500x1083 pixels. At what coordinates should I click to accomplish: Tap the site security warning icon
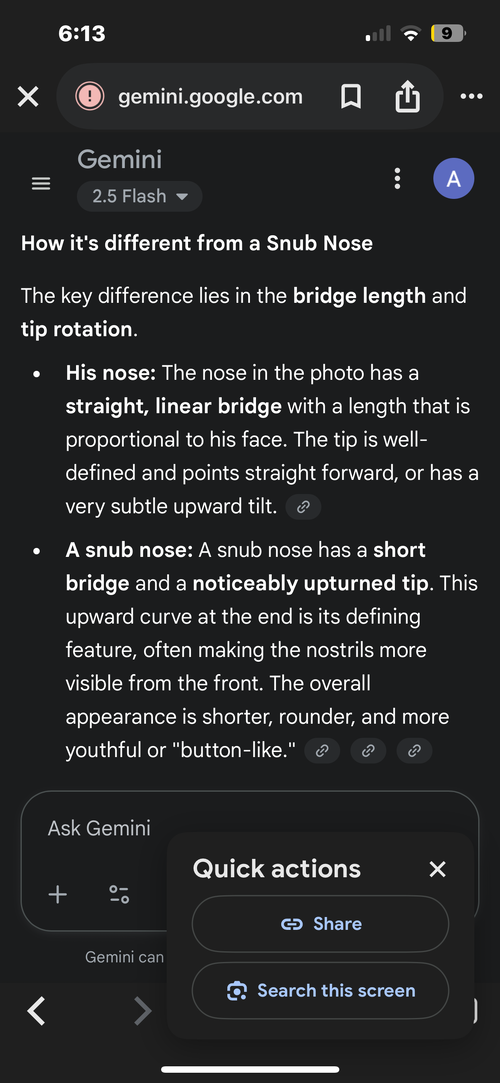90,97
